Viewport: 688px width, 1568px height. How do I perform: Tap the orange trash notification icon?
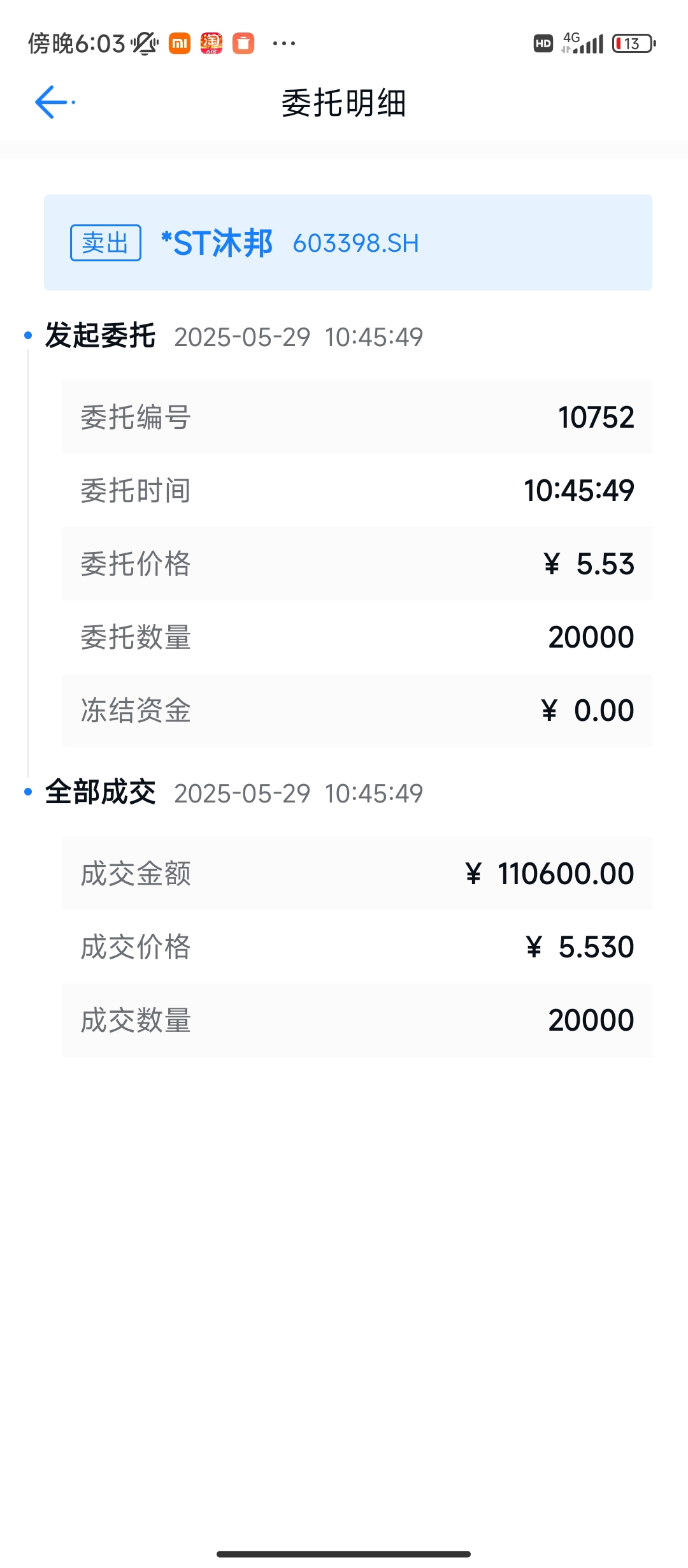[x=243, y=43]
